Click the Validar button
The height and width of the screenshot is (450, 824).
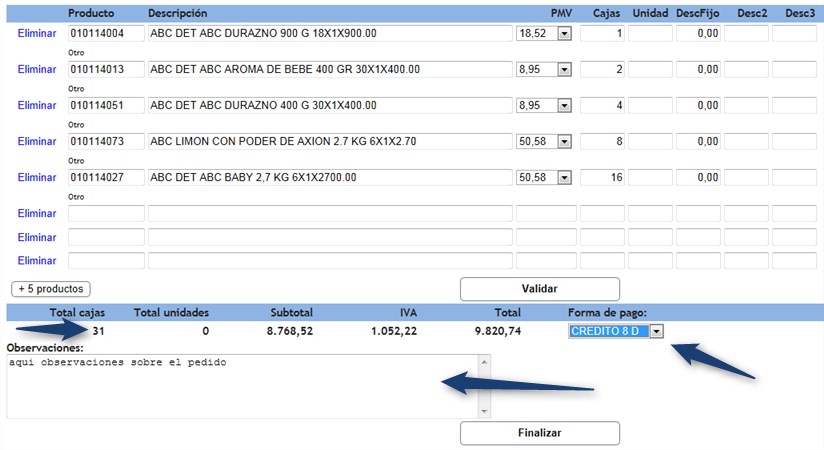click(x=540, y=289)
